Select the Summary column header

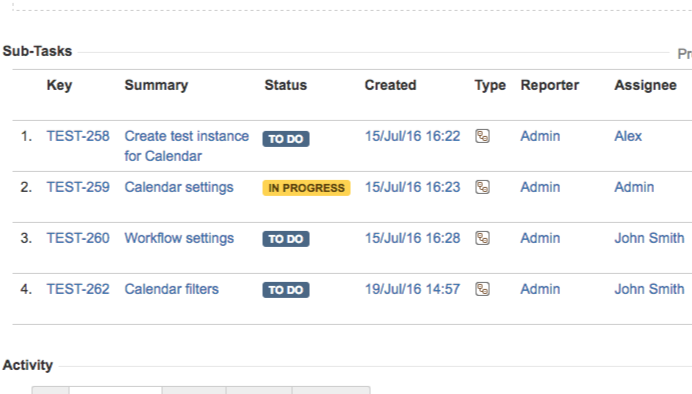[156, 85]
